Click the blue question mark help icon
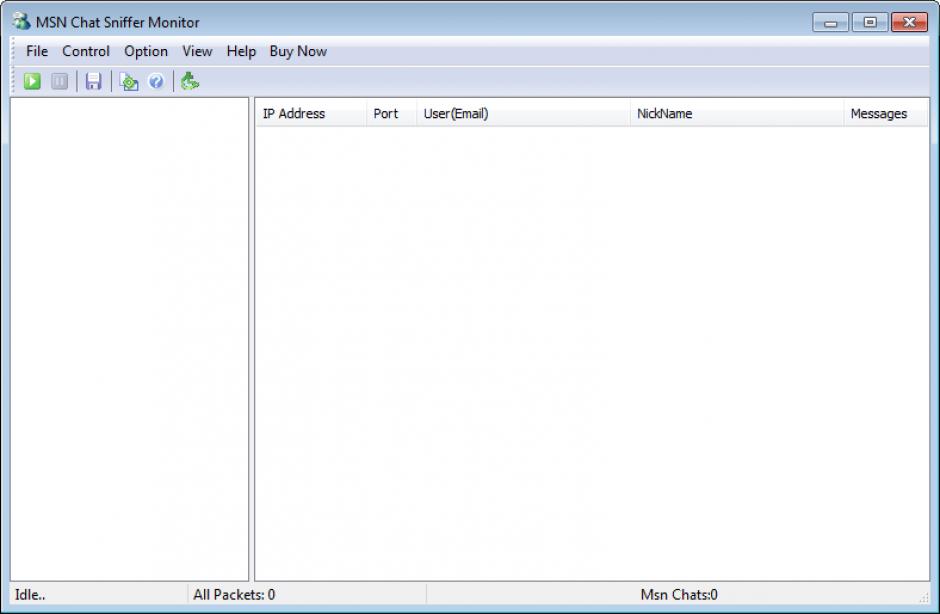 [156, 81]
